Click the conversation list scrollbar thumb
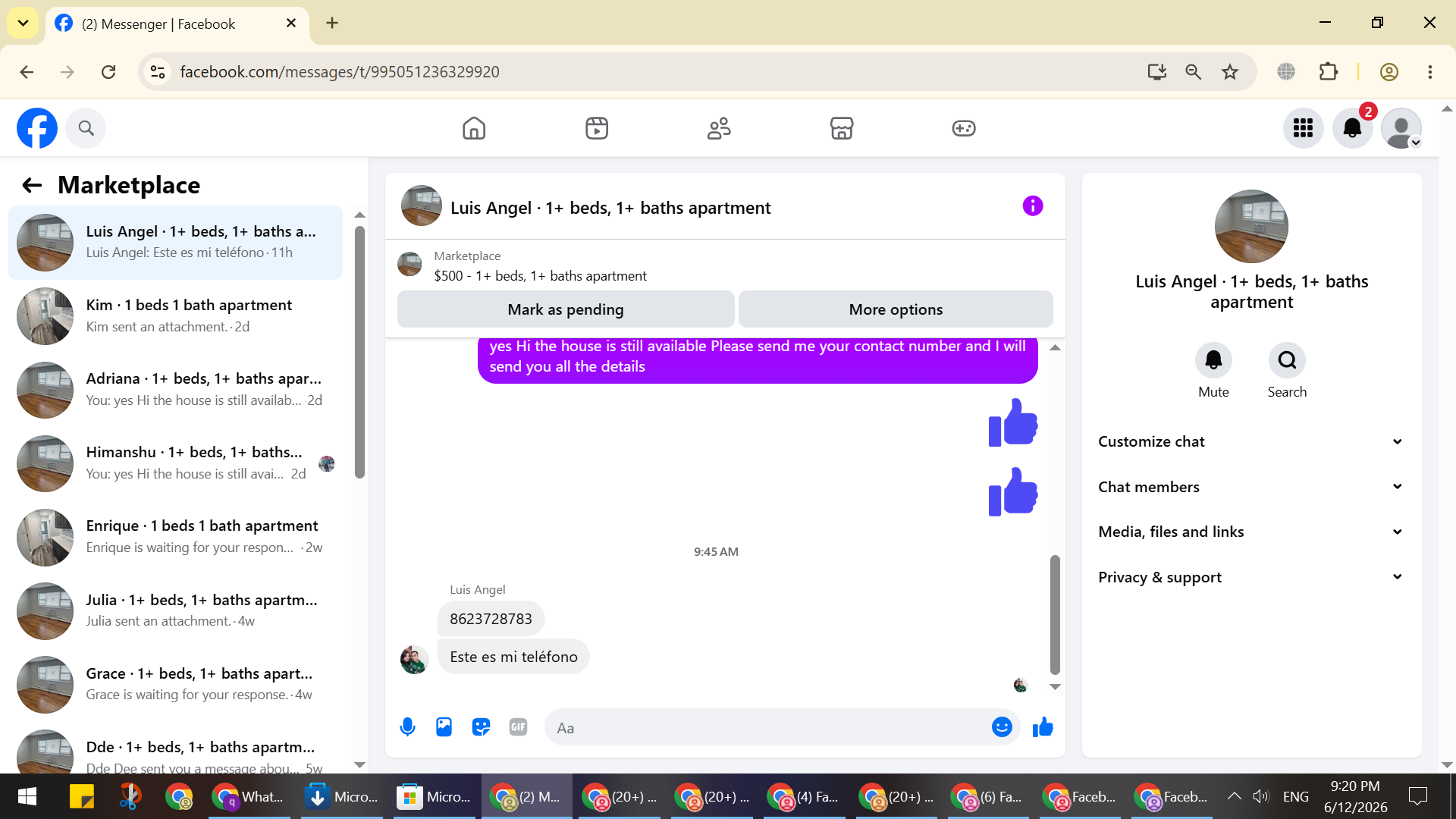Image resolution: width=1456 pixels, height=819 pixels. [x=359, y=352]
